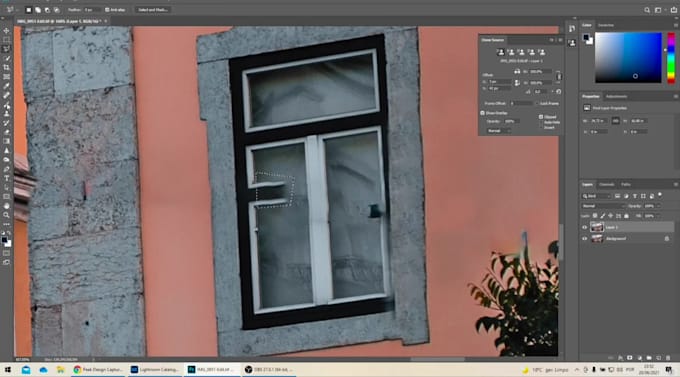This screenshot has height=377, width=680.
Task: Select the Type tool
Action: (x=7, y=178)
